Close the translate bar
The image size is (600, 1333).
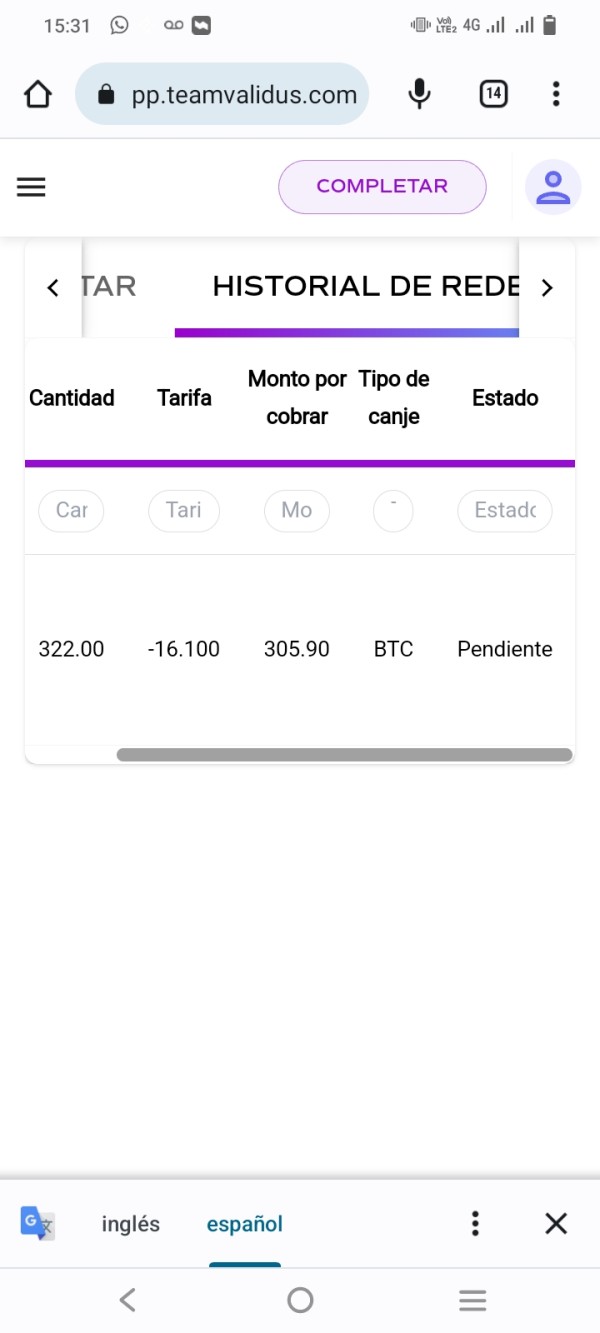[x=556, y=1223]
